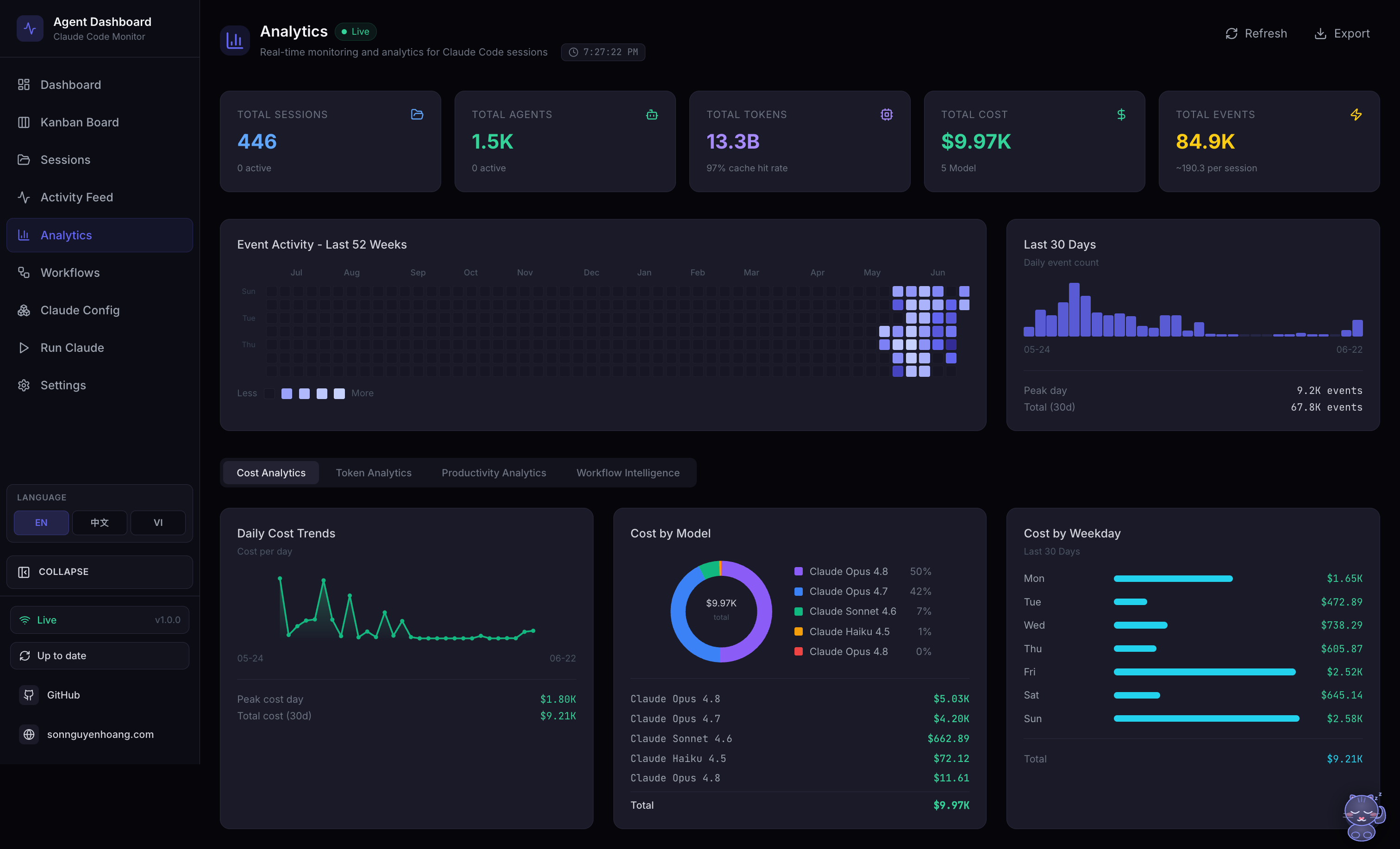Screen dimensions: 1400x849
Task: Click the Claude Config icon
Action: click(24, 310)
